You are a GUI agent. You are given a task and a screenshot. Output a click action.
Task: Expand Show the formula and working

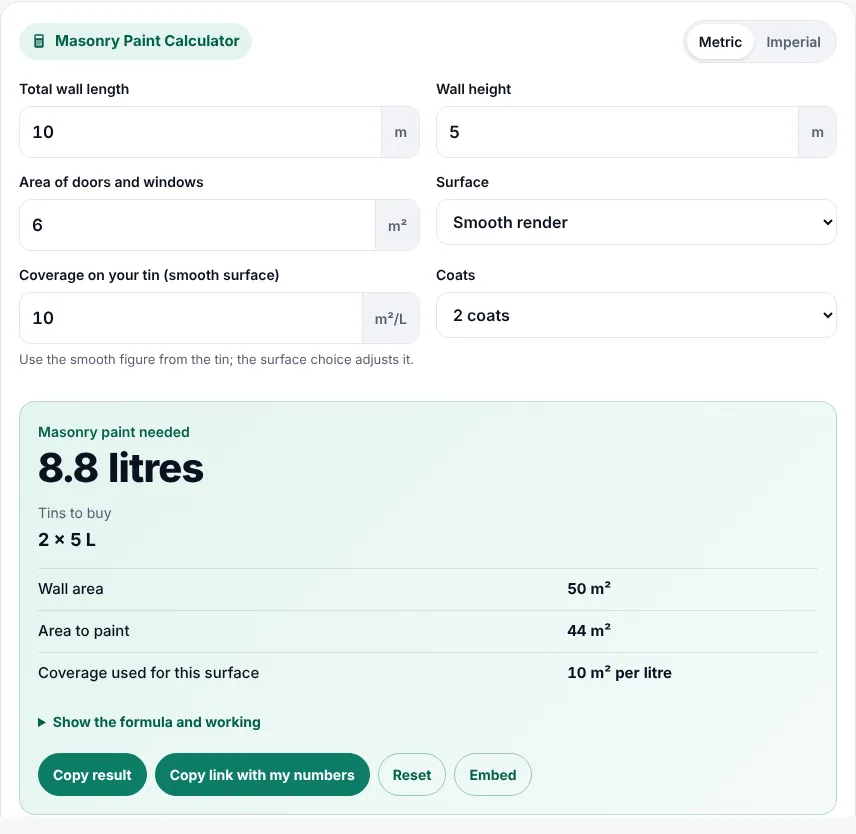click(x=149, y=722)
